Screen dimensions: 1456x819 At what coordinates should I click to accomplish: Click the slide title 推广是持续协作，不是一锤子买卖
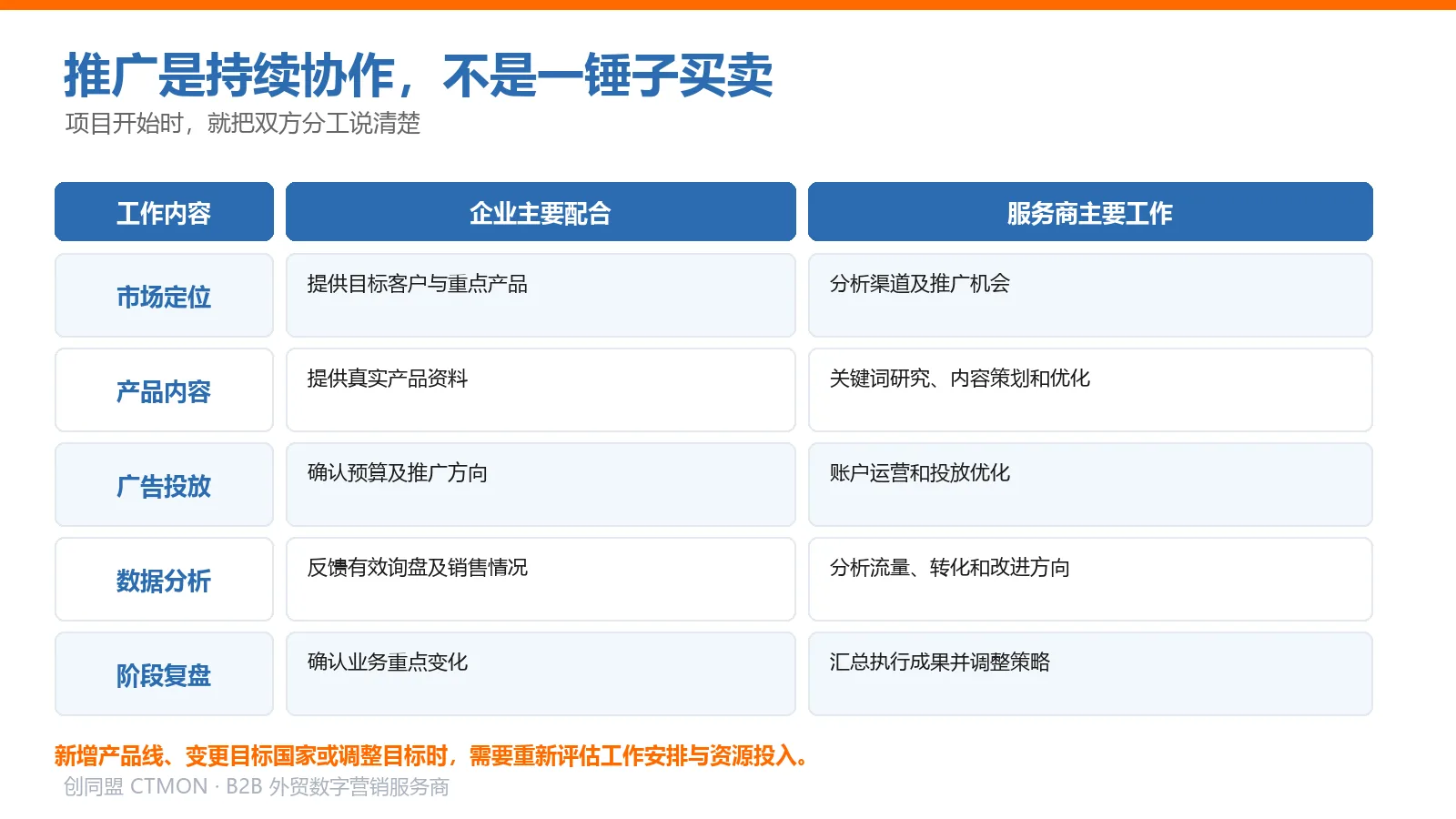click(x=419, y=75)
